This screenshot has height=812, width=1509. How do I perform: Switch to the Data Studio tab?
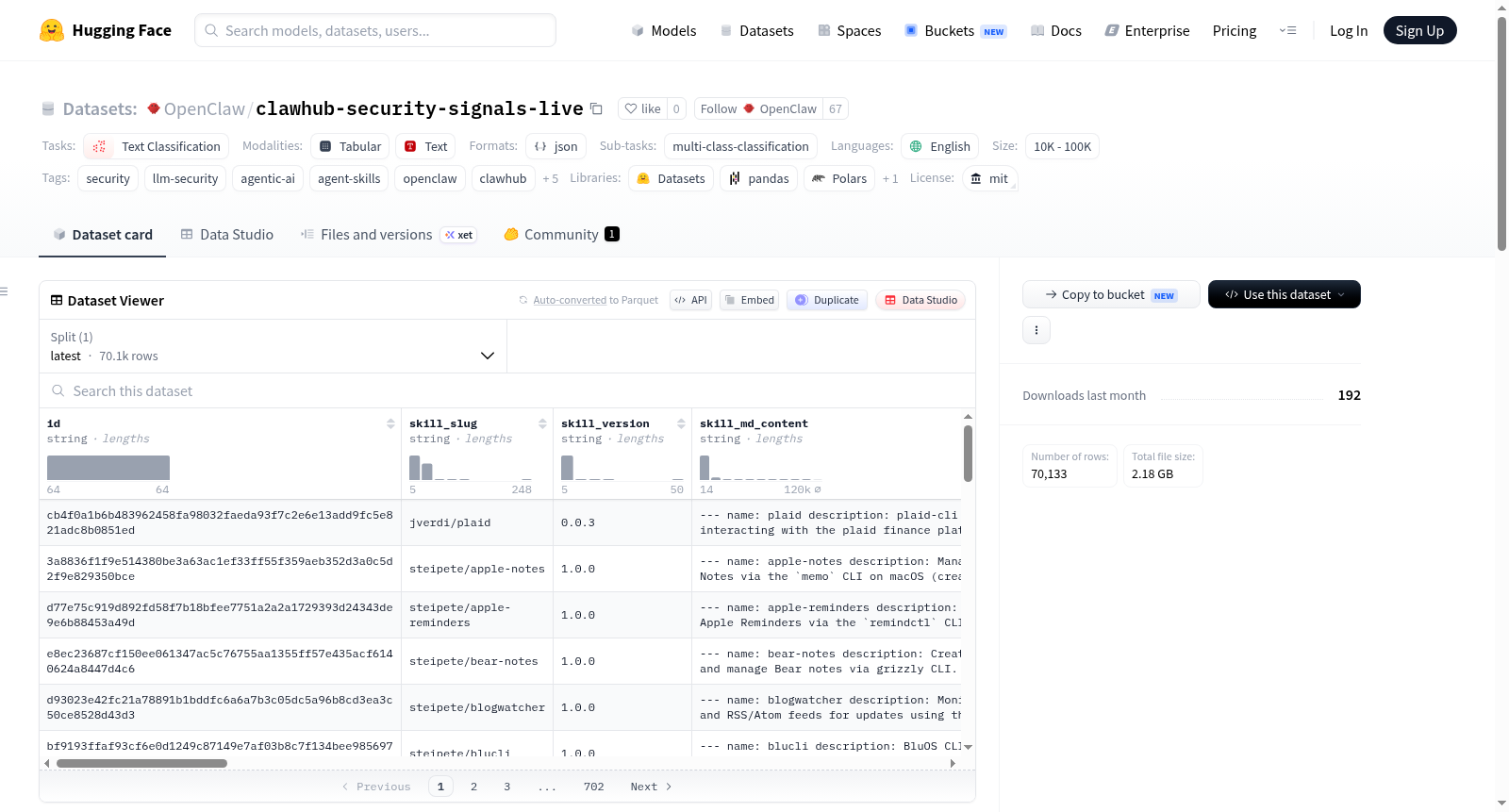pyautogui.click(x=227, y=235)
